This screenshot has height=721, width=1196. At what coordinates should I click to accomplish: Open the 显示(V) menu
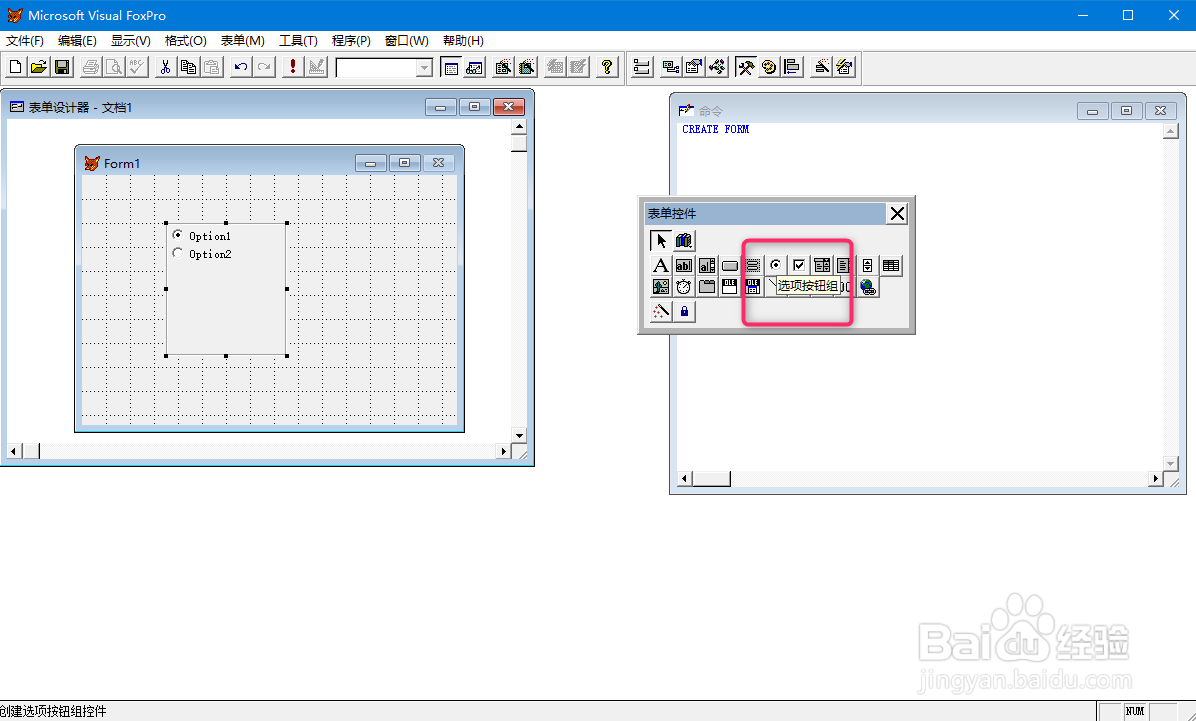tap(130, 40)
